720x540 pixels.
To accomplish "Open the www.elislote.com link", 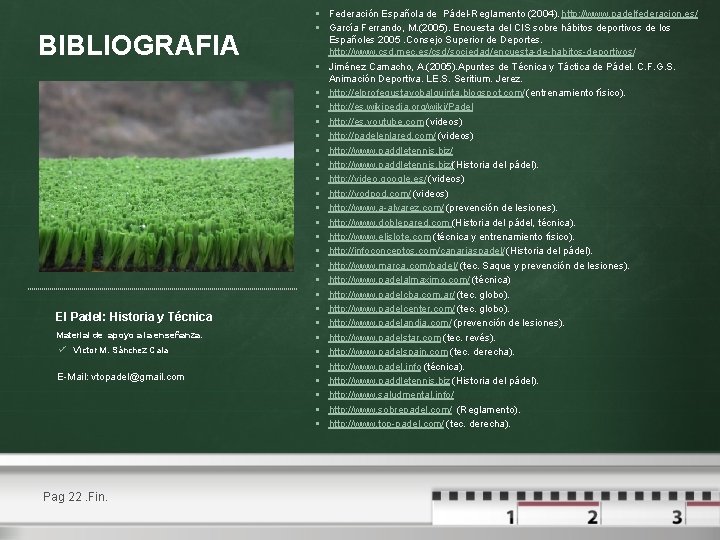I will coord(380,237).
